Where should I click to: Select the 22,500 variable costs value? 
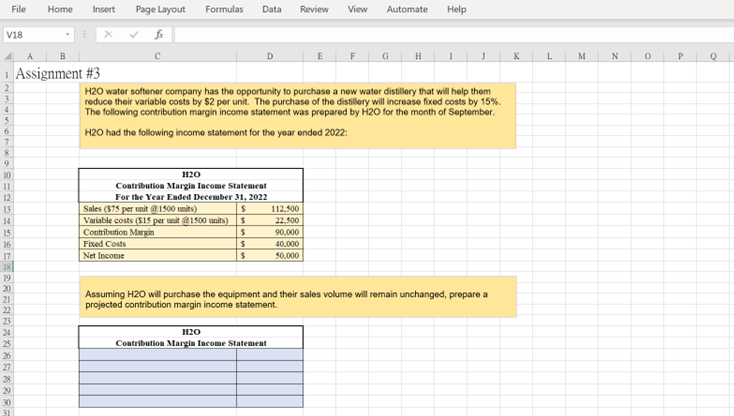click(x=270, y=220)
